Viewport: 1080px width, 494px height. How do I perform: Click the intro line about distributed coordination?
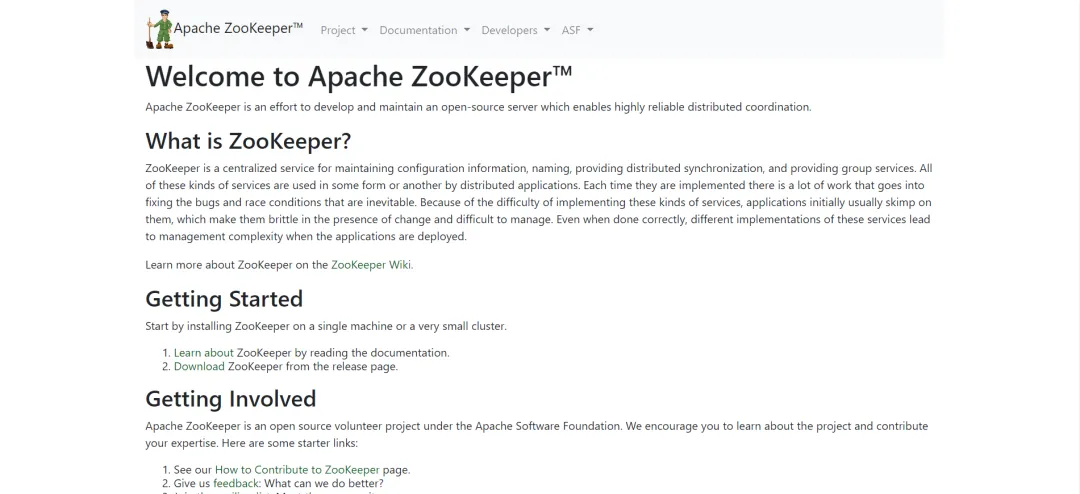[x=479, y=107]
